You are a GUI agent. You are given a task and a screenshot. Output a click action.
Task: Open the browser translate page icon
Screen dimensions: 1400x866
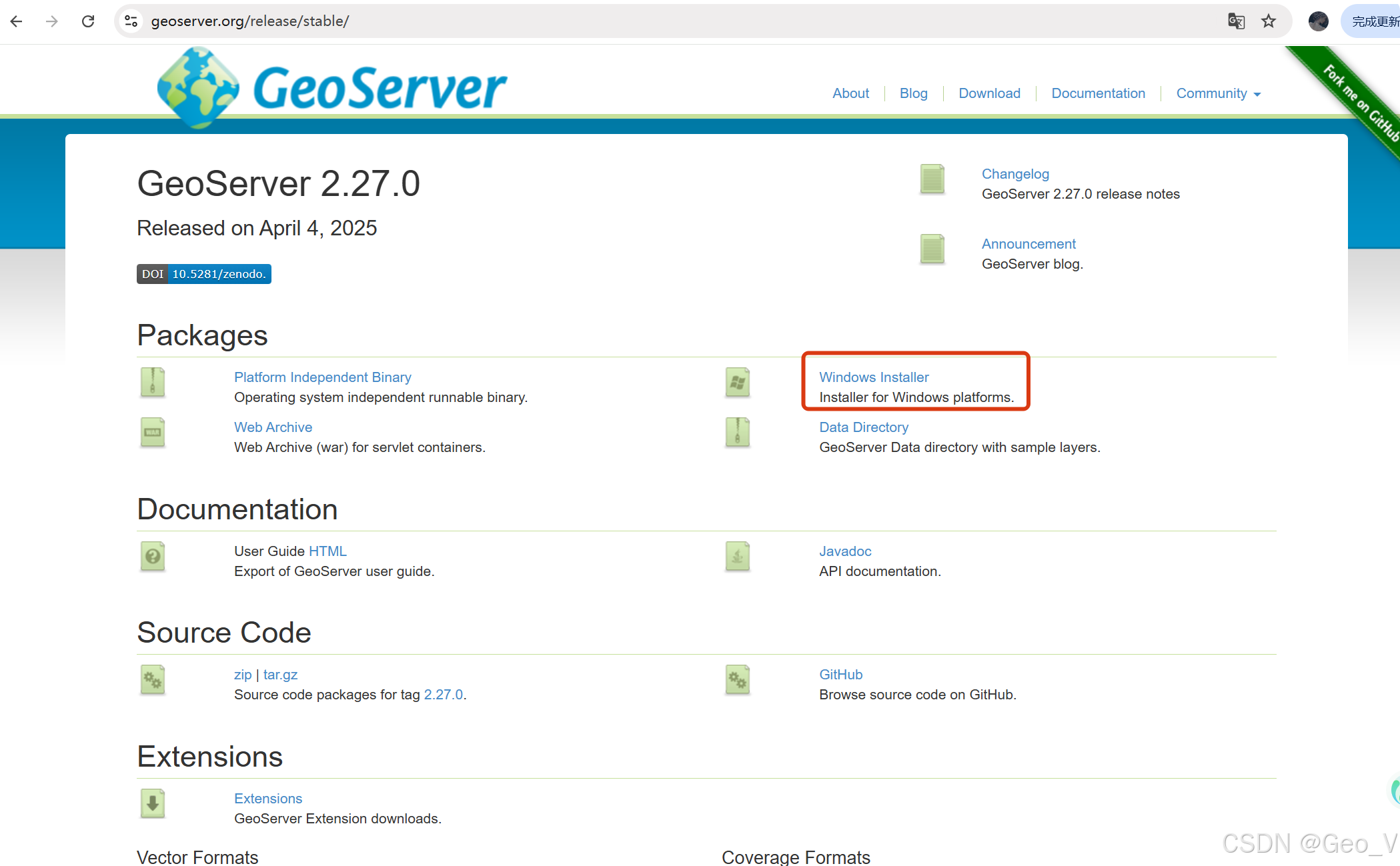(x=1236, y=21)
